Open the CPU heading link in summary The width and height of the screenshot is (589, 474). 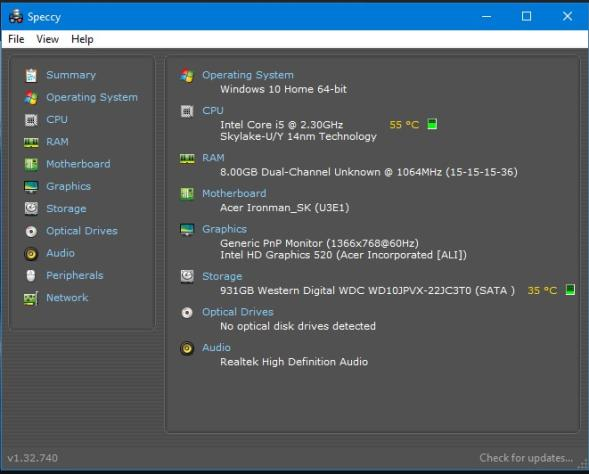[x=213, y=110]
